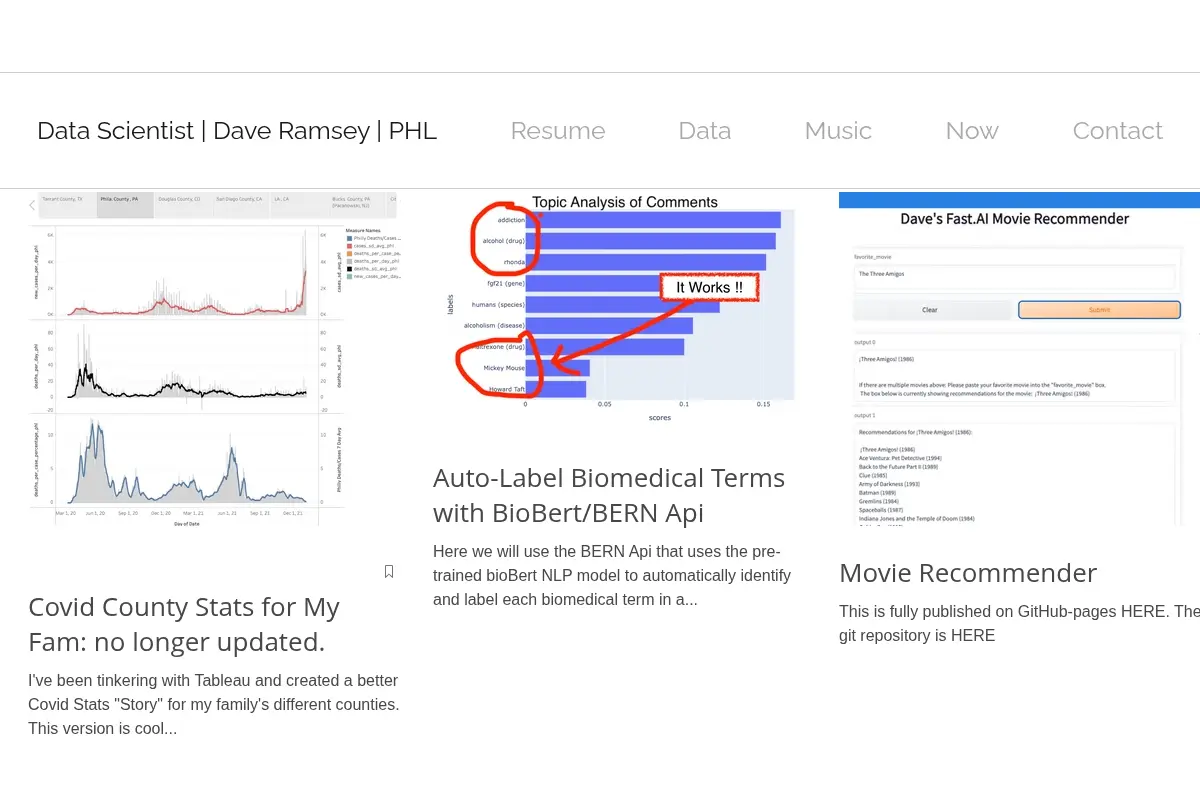Open the Covid County Stats for My Fam post title
The image size is (1200, 800).
(x=184, y=624)
